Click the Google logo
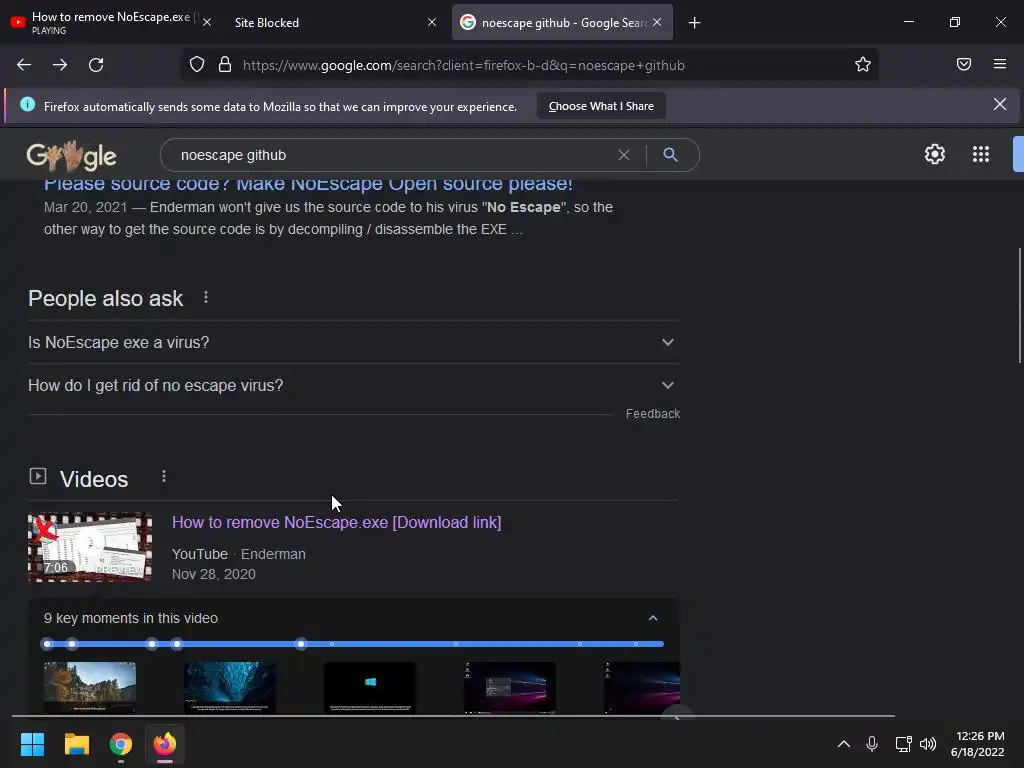The width and height of the screenshot is (1024, 768). click(x=71, y=155)
